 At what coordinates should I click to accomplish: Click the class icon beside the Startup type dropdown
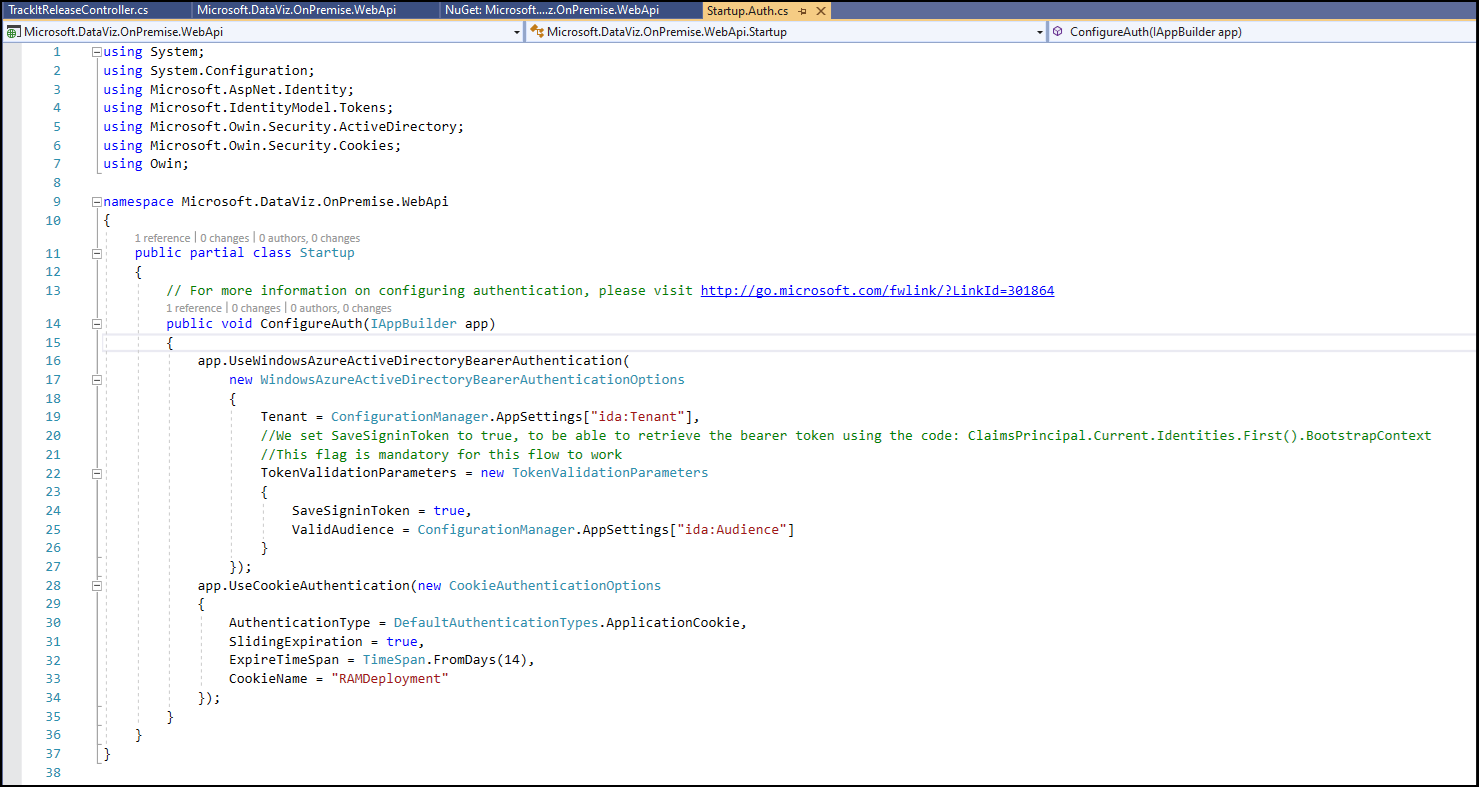[537, 31]
